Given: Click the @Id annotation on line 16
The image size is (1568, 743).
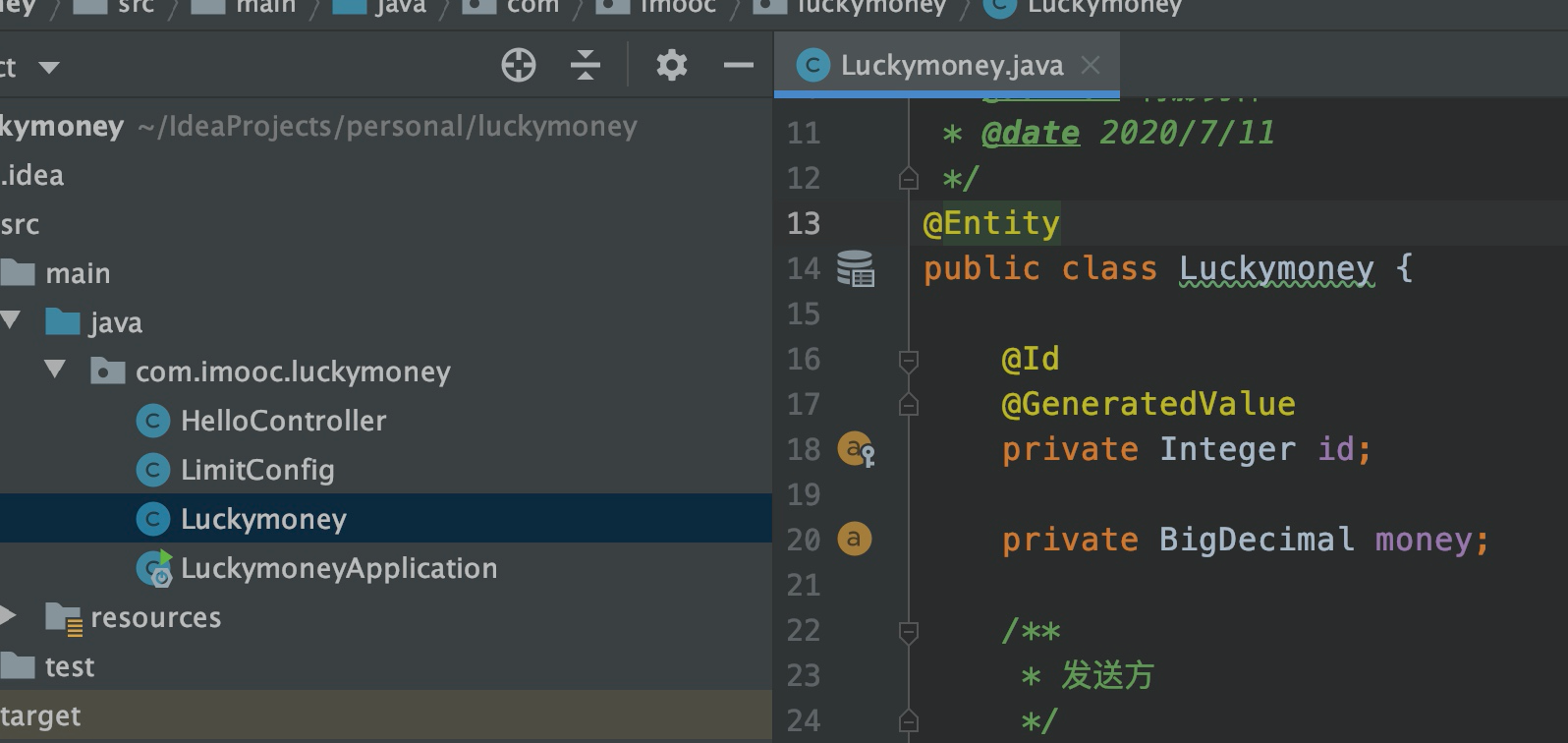Looking at the screenshot, I should (x=1031, y=359).
